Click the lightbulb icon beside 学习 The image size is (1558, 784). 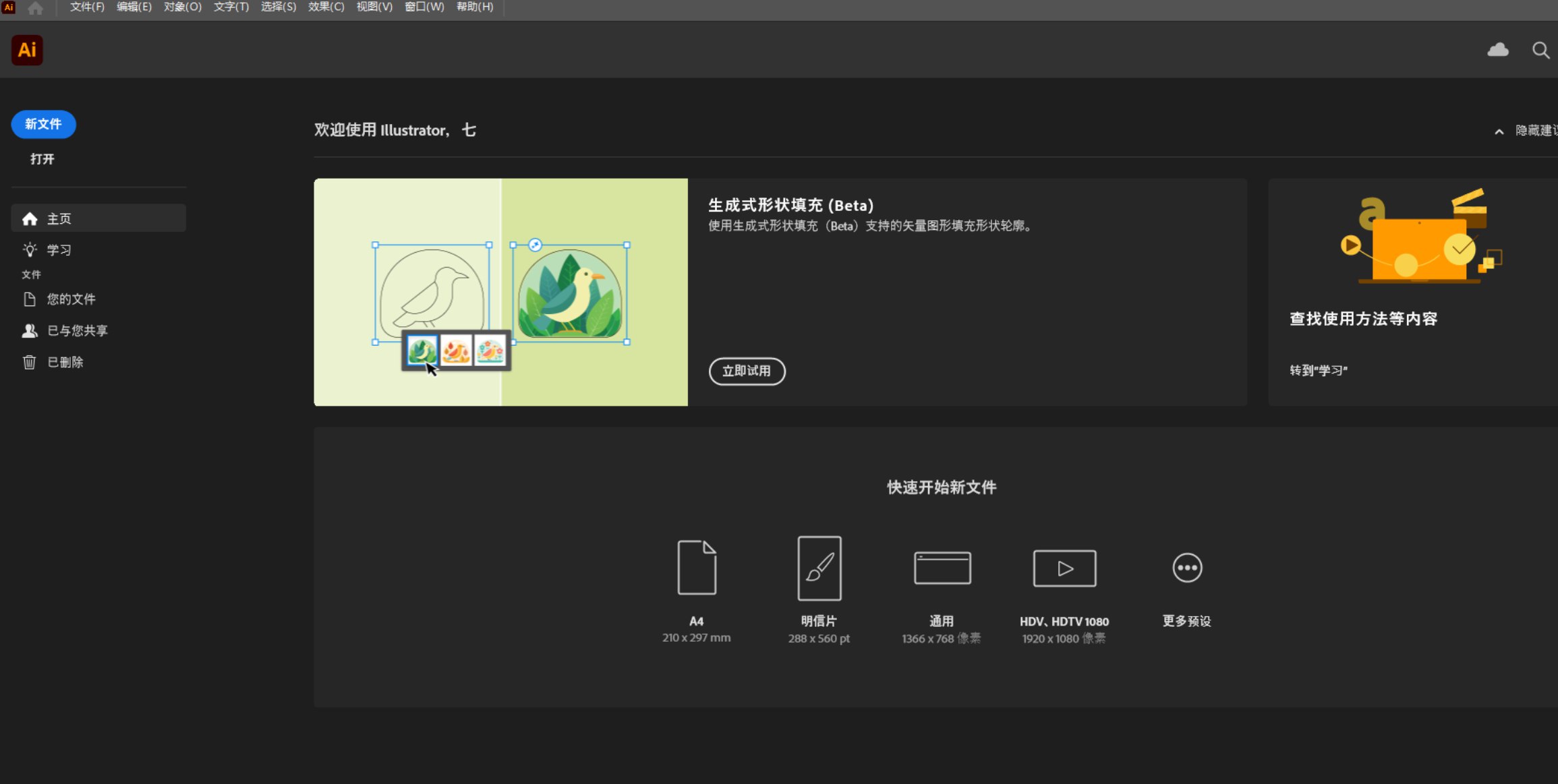(30, 250)
